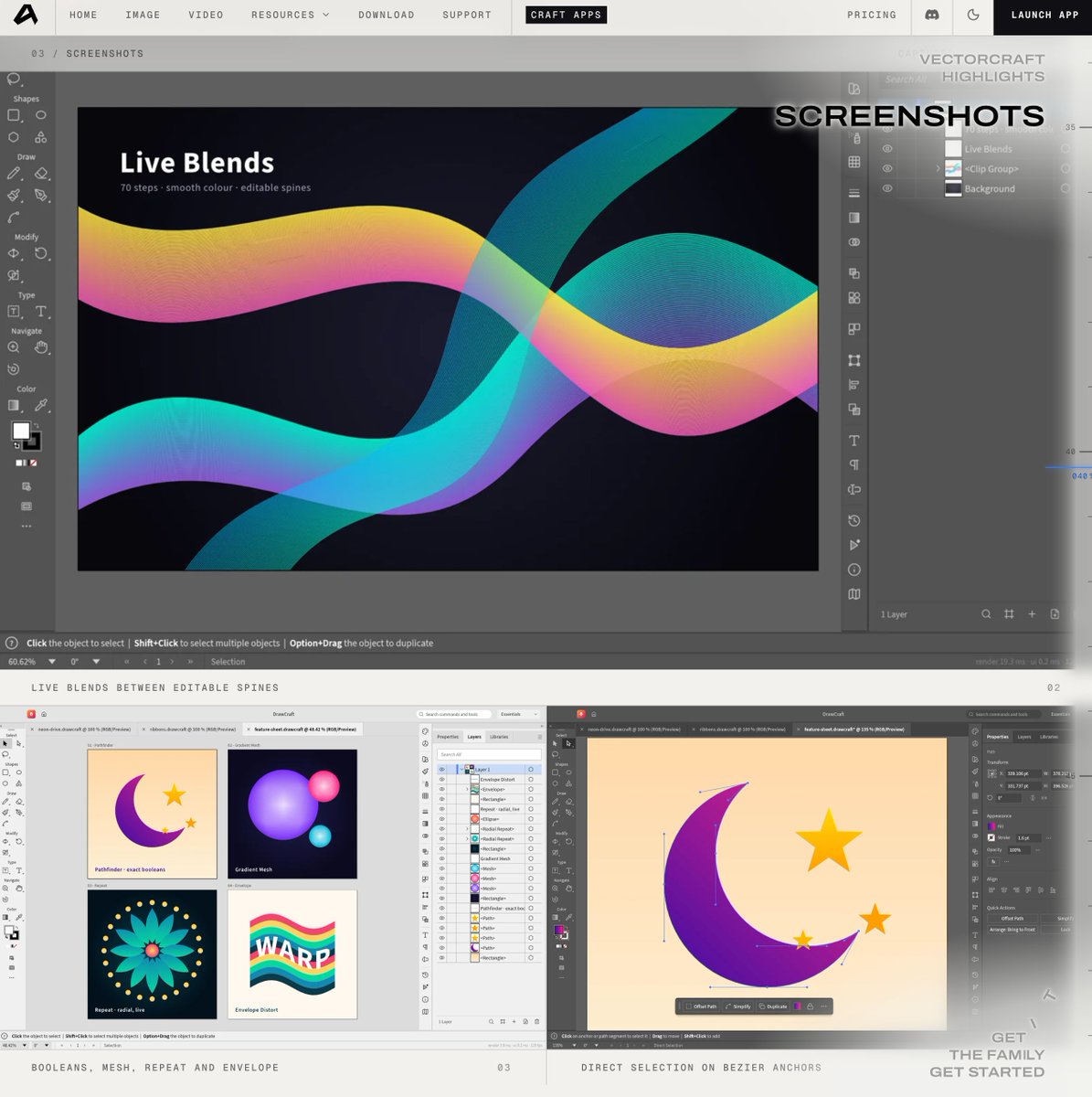Choose Gradient tool in Live Blends screenshot toolbar
The height and width of the screenshot is (1097, 1092).
coord(14,405)
